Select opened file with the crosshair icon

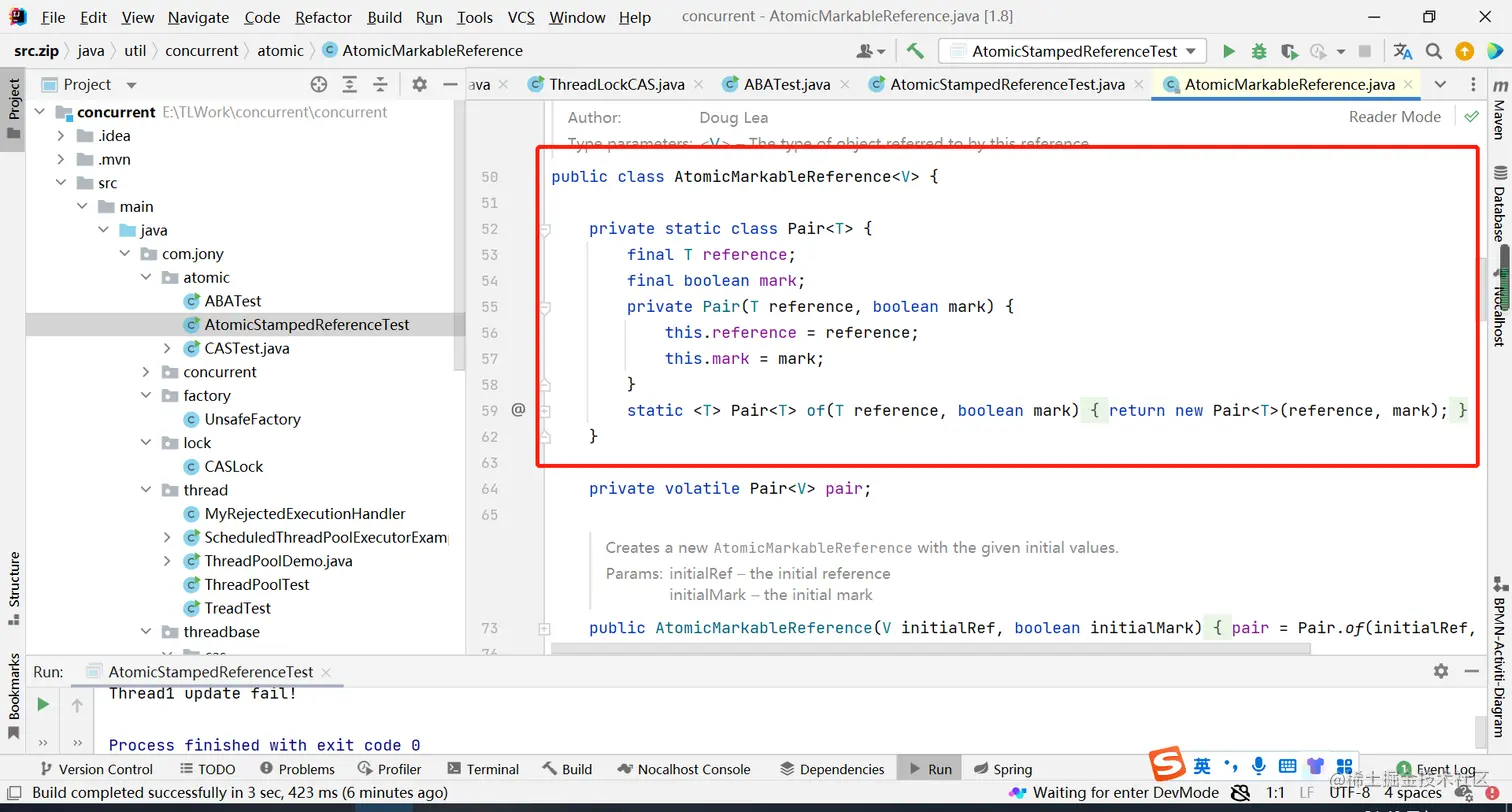[319, 85]
